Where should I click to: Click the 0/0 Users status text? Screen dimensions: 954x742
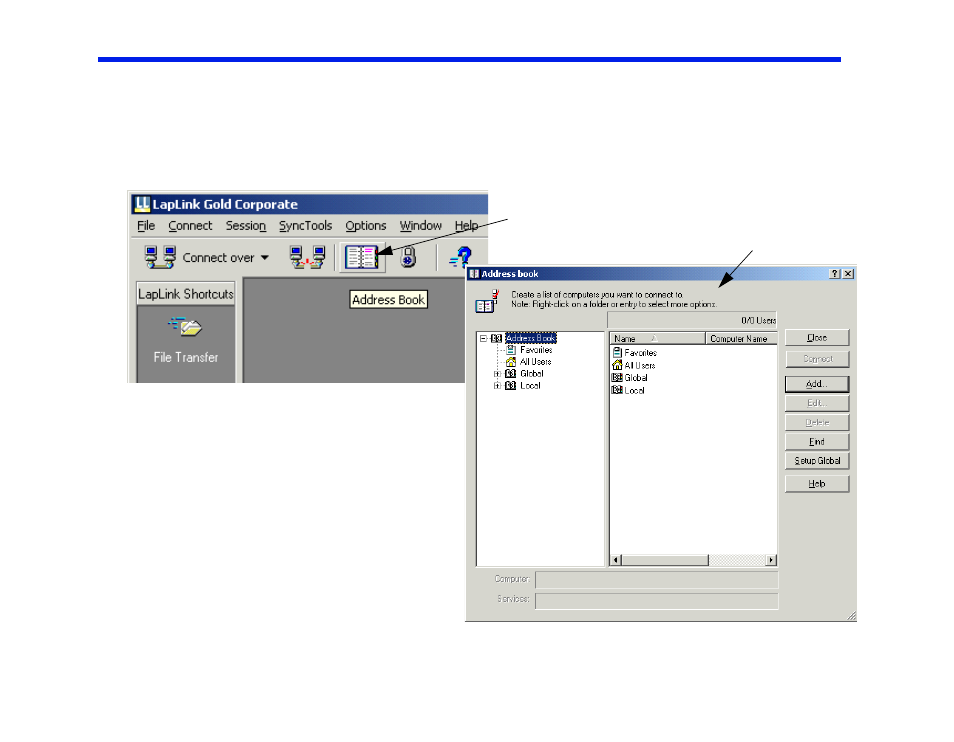click(x=758, y=321)
